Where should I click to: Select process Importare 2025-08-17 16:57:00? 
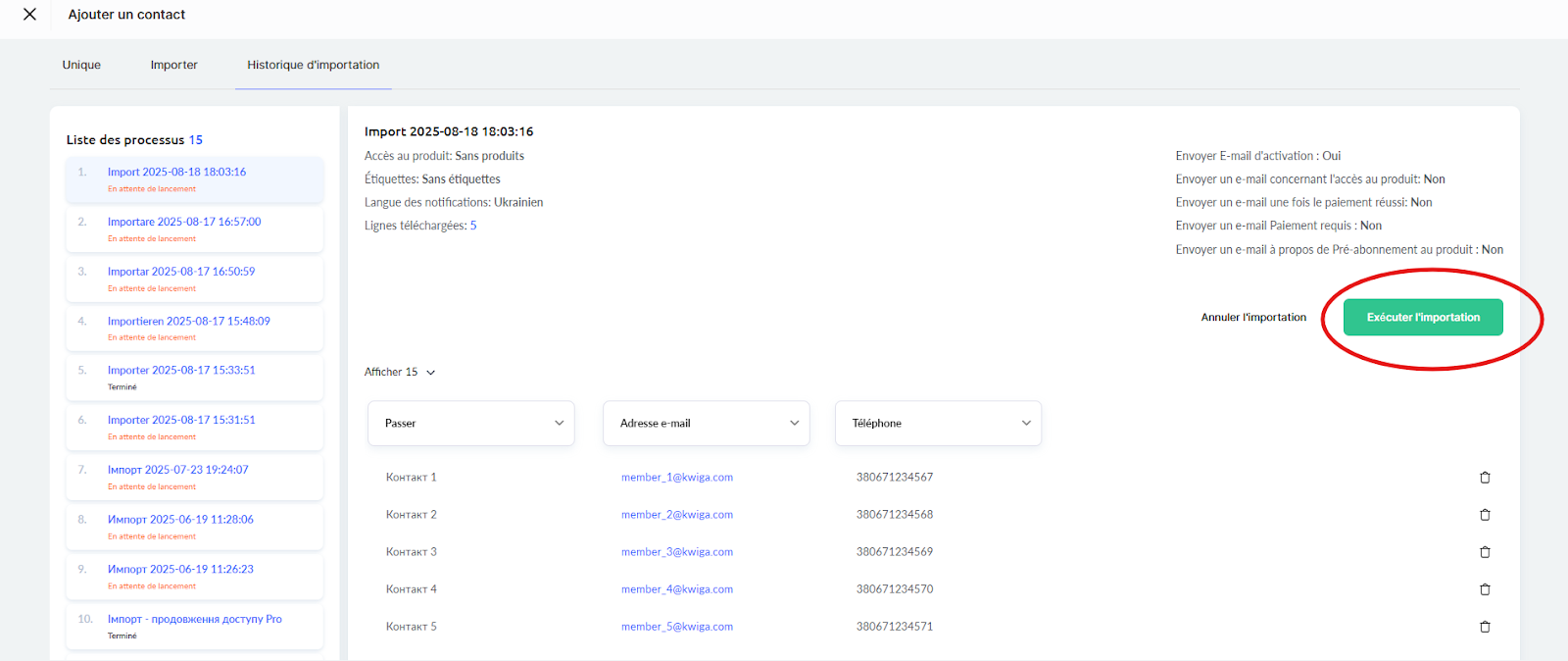point(184,223)
